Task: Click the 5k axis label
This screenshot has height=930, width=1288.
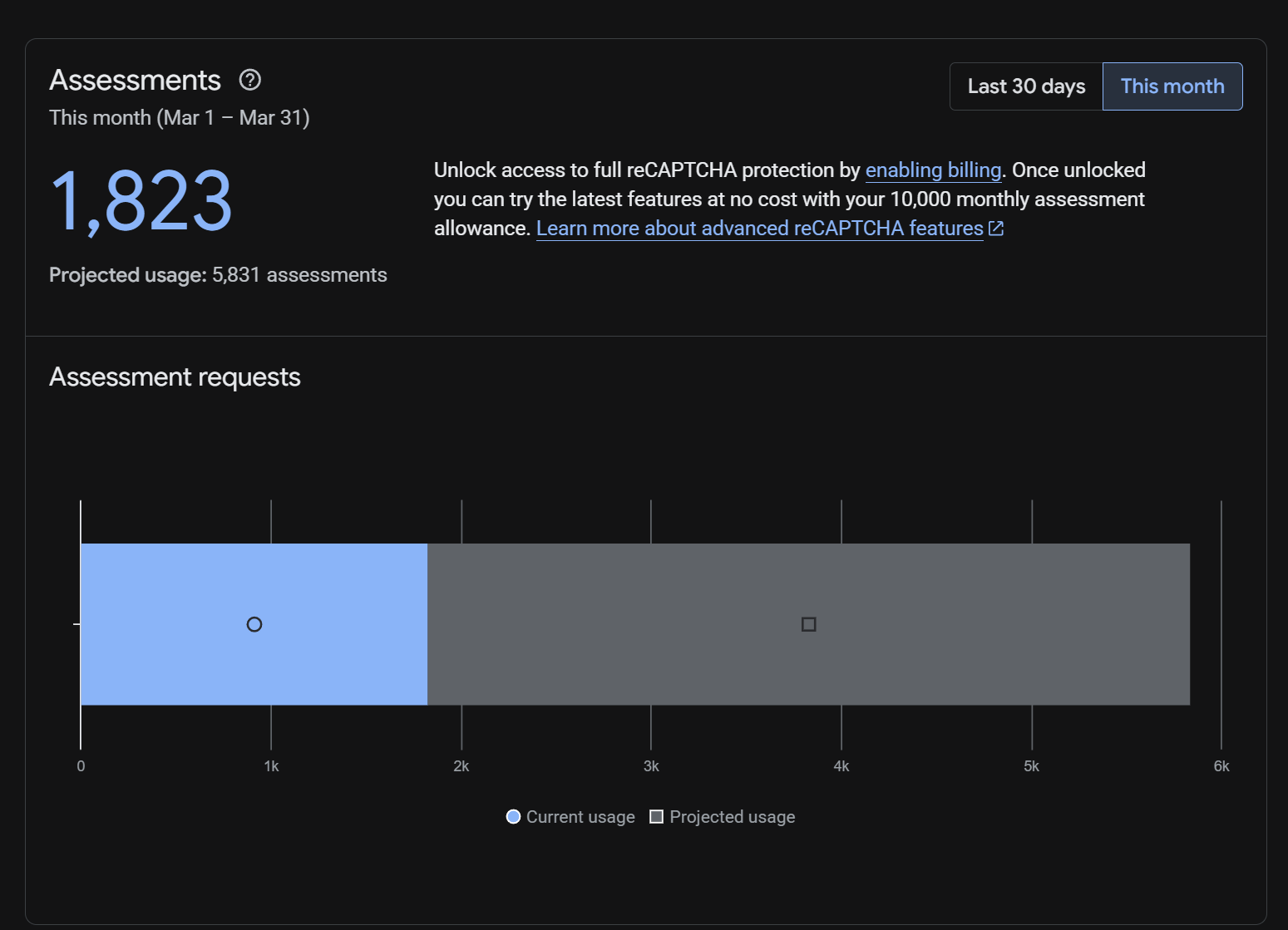Action: [1031, 766]
